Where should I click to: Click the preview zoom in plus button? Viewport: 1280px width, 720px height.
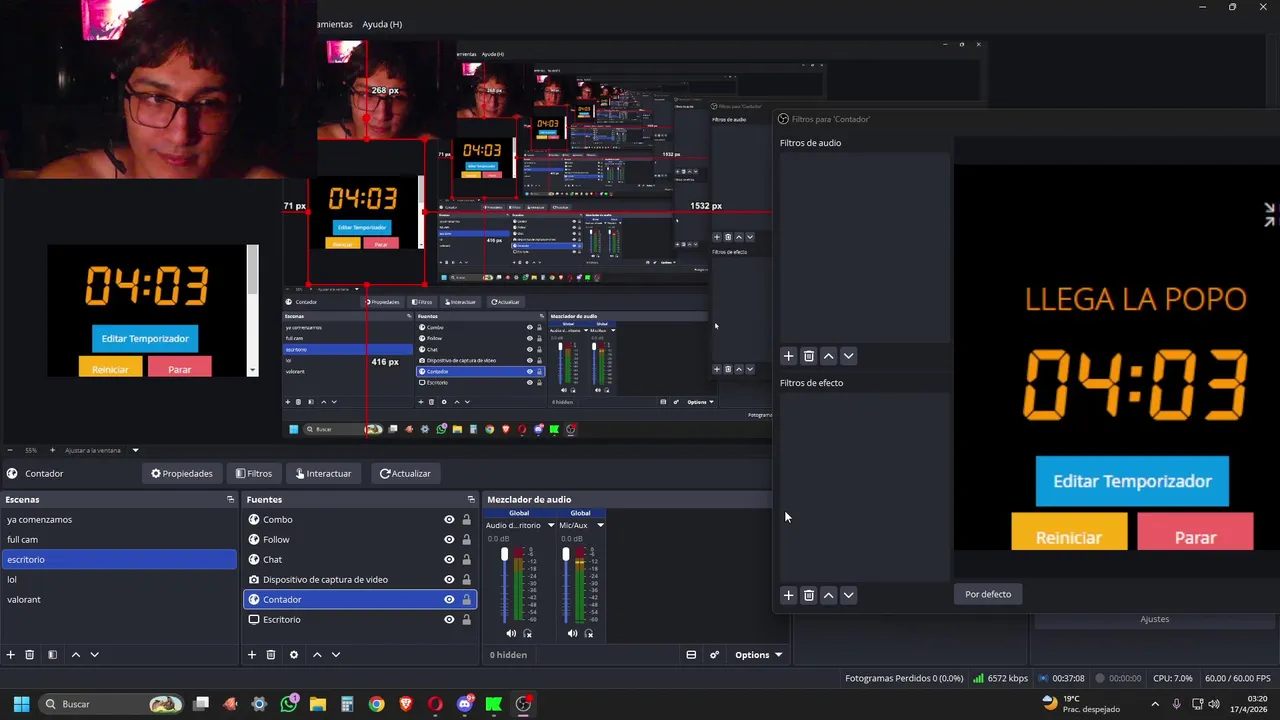pyautogui.click(x=52, y=450)
